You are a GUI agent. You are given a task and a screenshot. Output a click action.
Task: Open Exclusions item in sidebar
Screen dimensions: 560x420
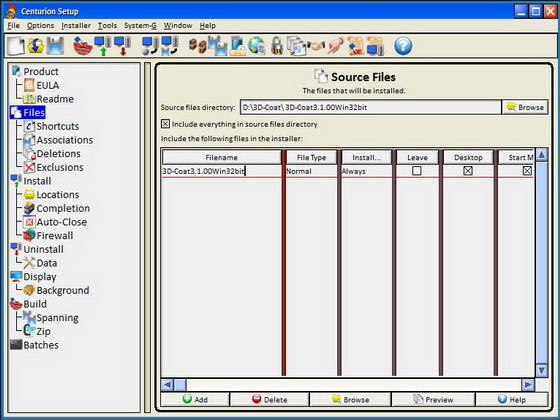coord(60,167)
